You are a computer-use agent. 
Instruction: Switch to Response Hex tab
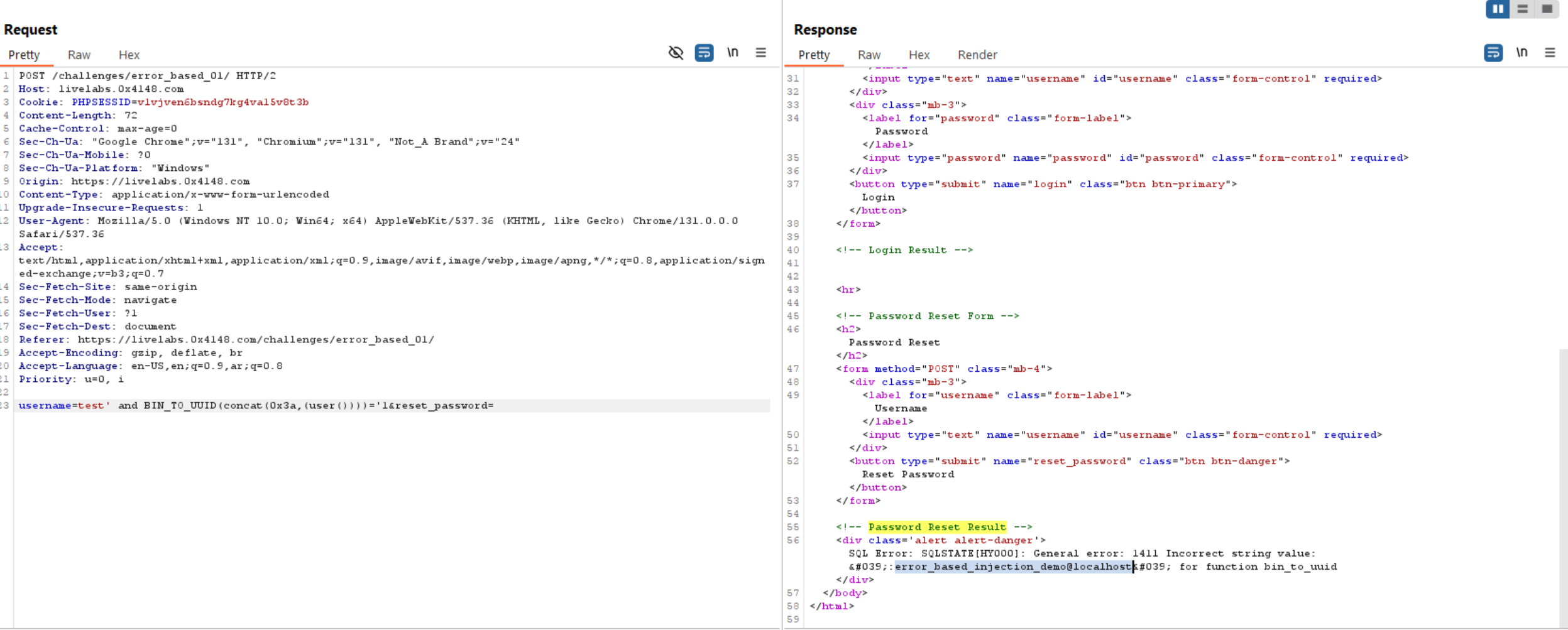pos(919,55)
